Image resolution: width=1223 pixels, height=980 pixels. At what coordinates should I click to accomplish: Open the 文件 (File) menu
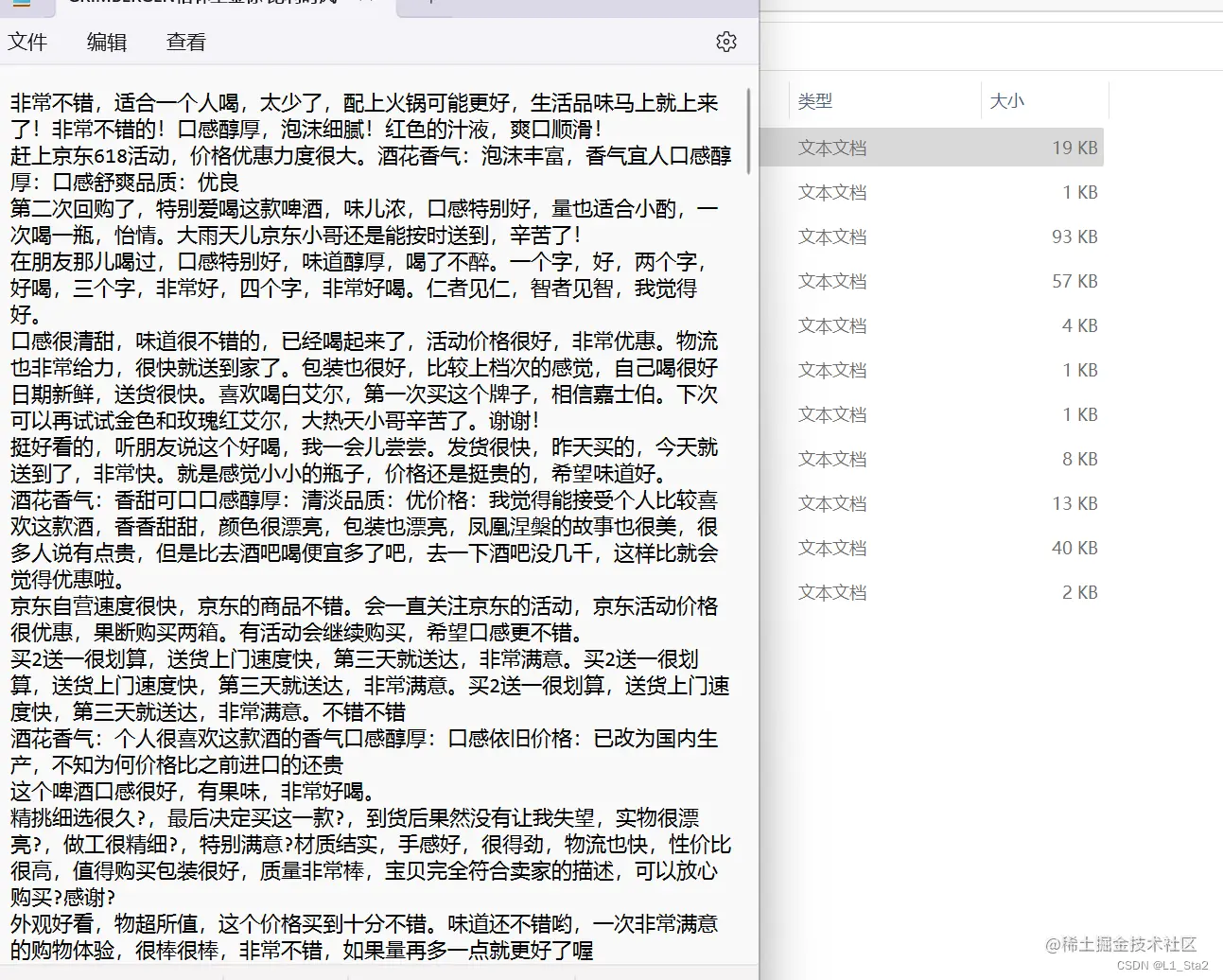28,42
